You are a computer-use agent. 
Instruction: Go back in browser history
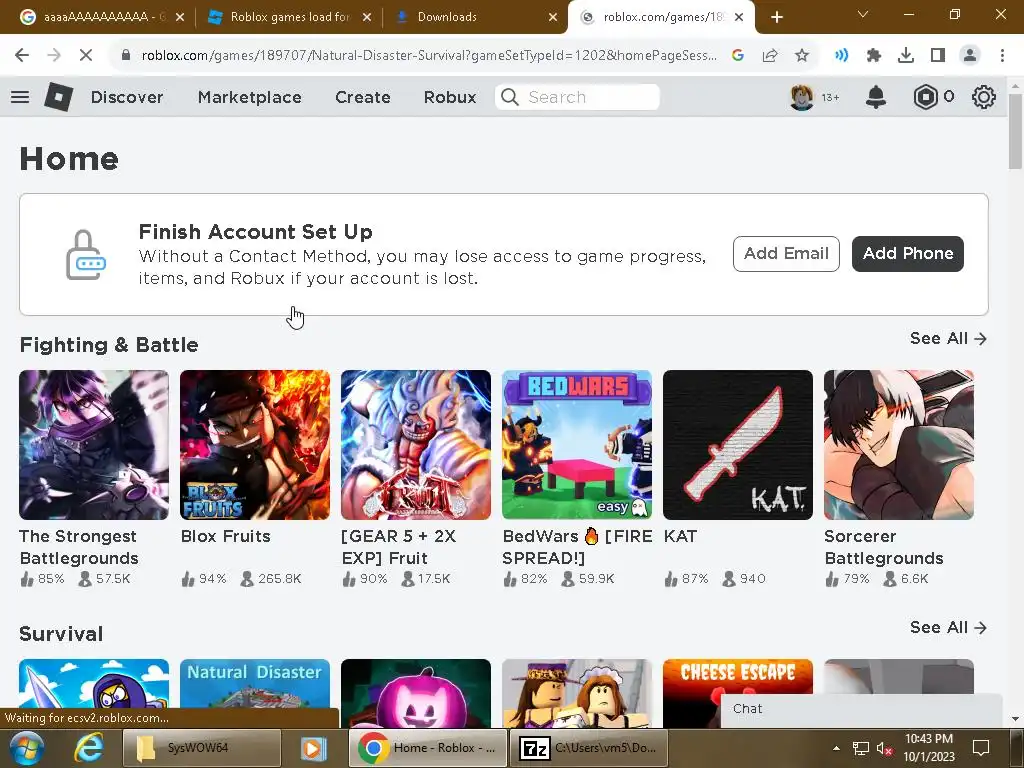click(x=22, y=56)
